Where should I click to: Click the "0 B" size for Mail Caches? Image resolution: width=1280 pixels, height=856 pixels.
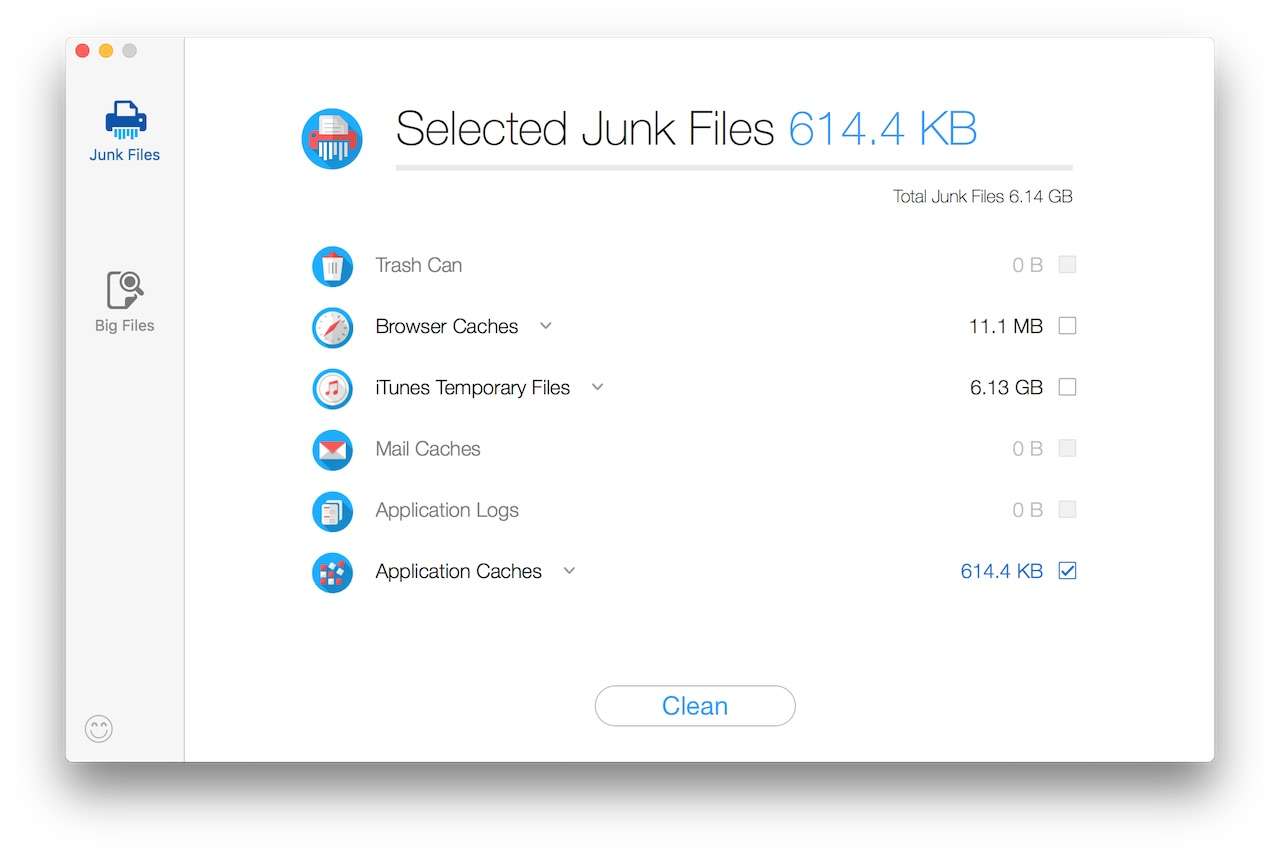[1028, 449]
